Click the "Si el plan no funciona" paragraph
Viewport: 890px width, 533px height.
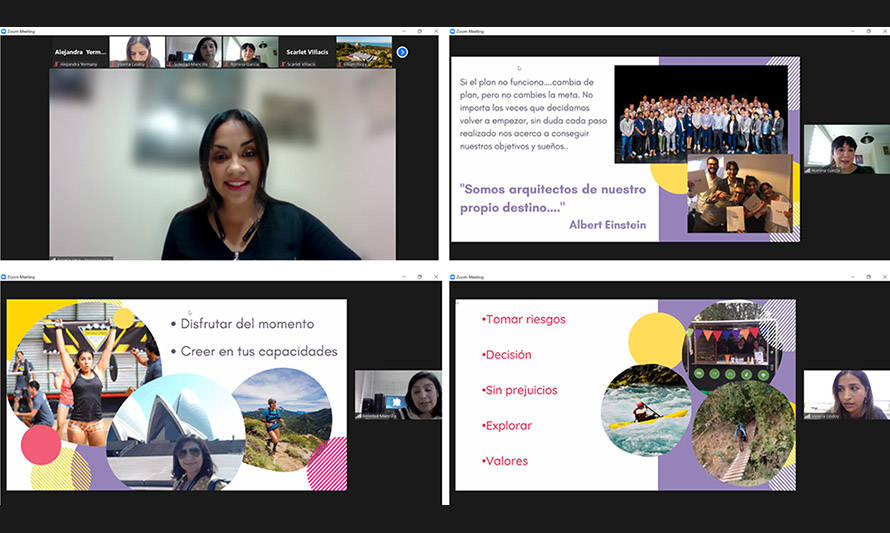(x=533, y=114)
